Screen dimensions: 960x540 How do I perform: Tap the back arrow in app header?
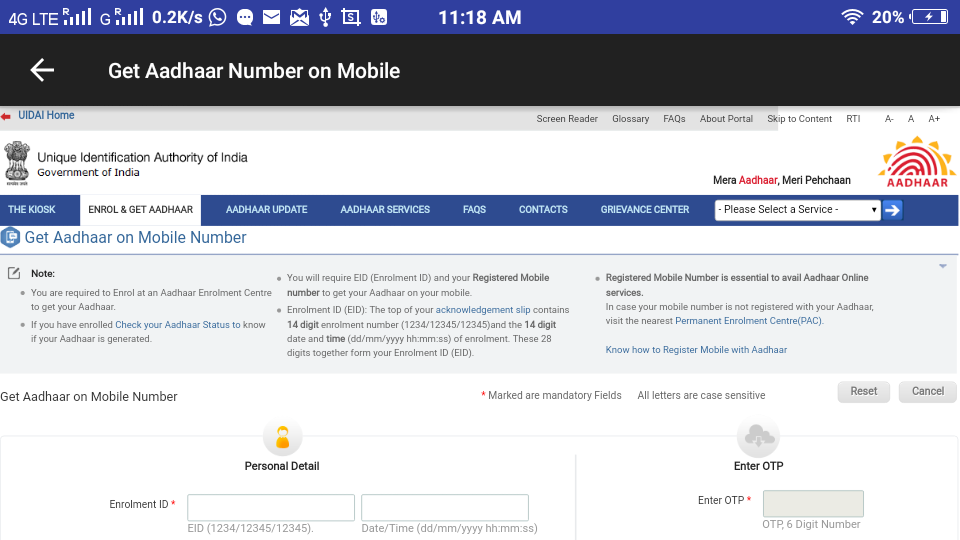click(x=42, y=70)
